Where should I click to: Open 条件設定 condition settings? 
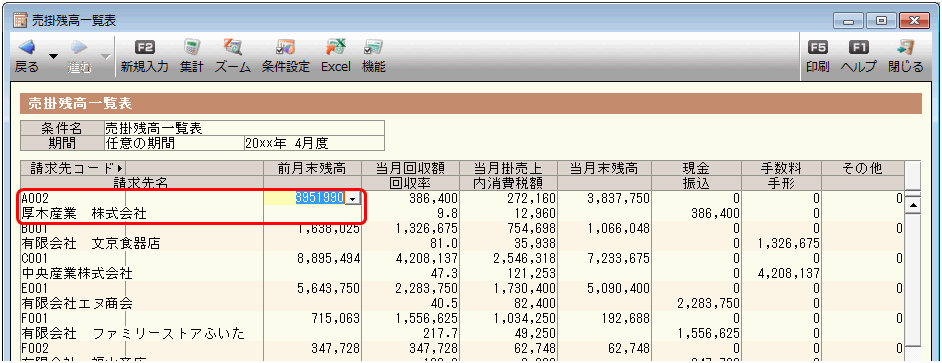[285, 47]
